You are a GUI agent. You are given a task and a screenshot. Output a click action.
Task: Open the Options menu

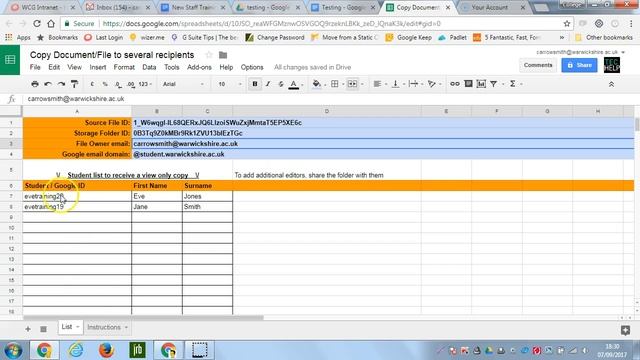[252, 67]
